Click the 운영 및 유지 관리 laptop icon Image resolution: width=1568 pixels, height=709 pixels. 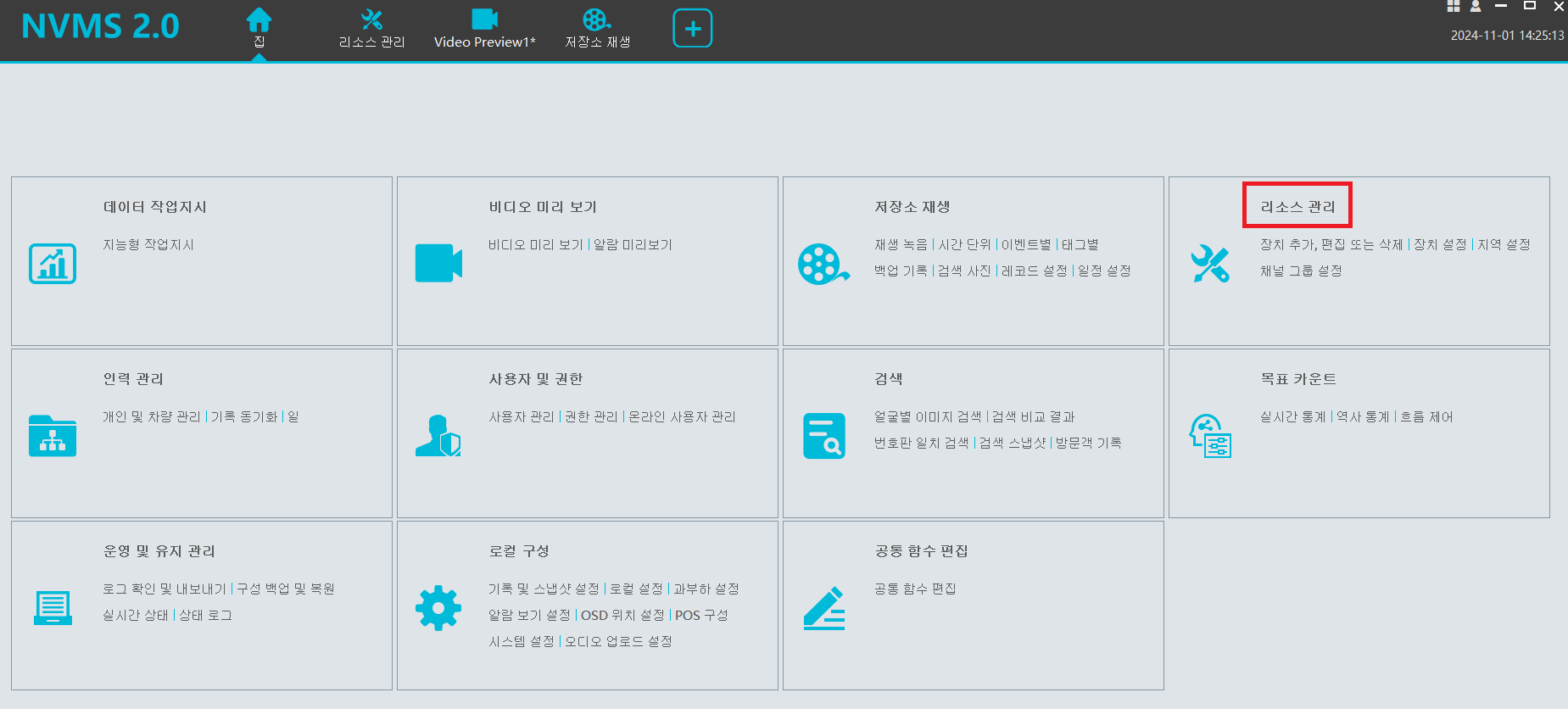point(53,608)
